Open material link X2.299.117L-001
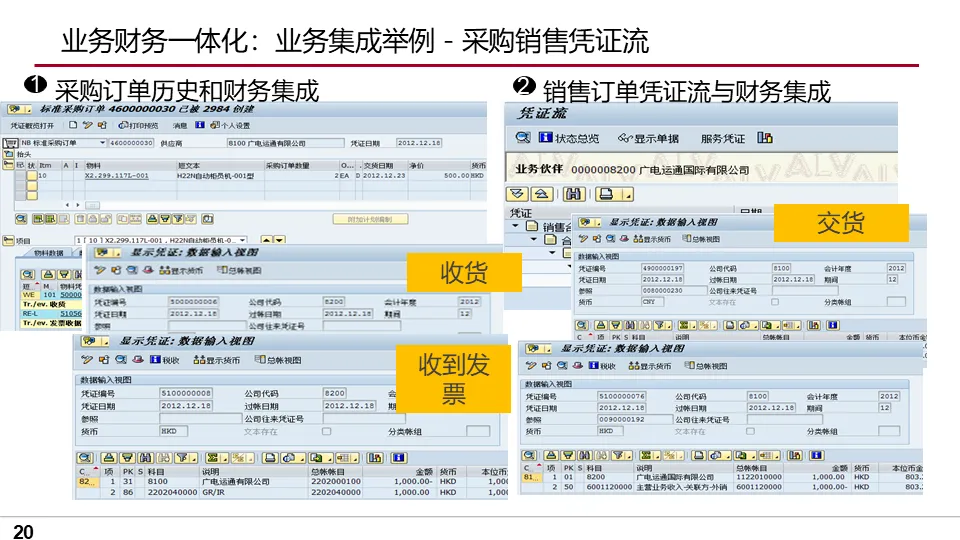The height and width of the screenshot is (540, 960). tap(116, 176)
